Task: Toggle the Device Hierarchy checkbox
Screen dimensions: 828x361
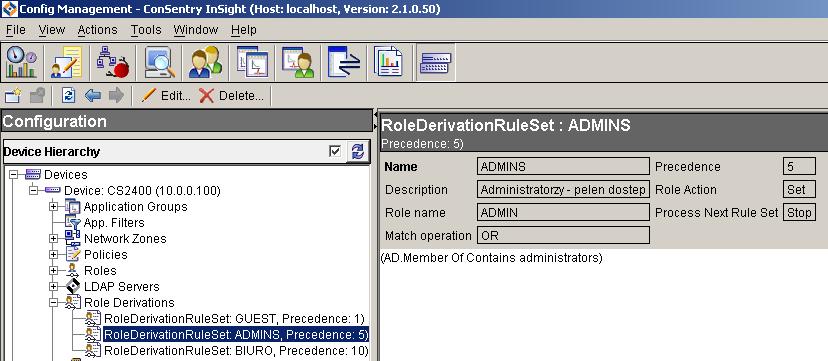Action: pyautogui.click(x=335, y=152)
